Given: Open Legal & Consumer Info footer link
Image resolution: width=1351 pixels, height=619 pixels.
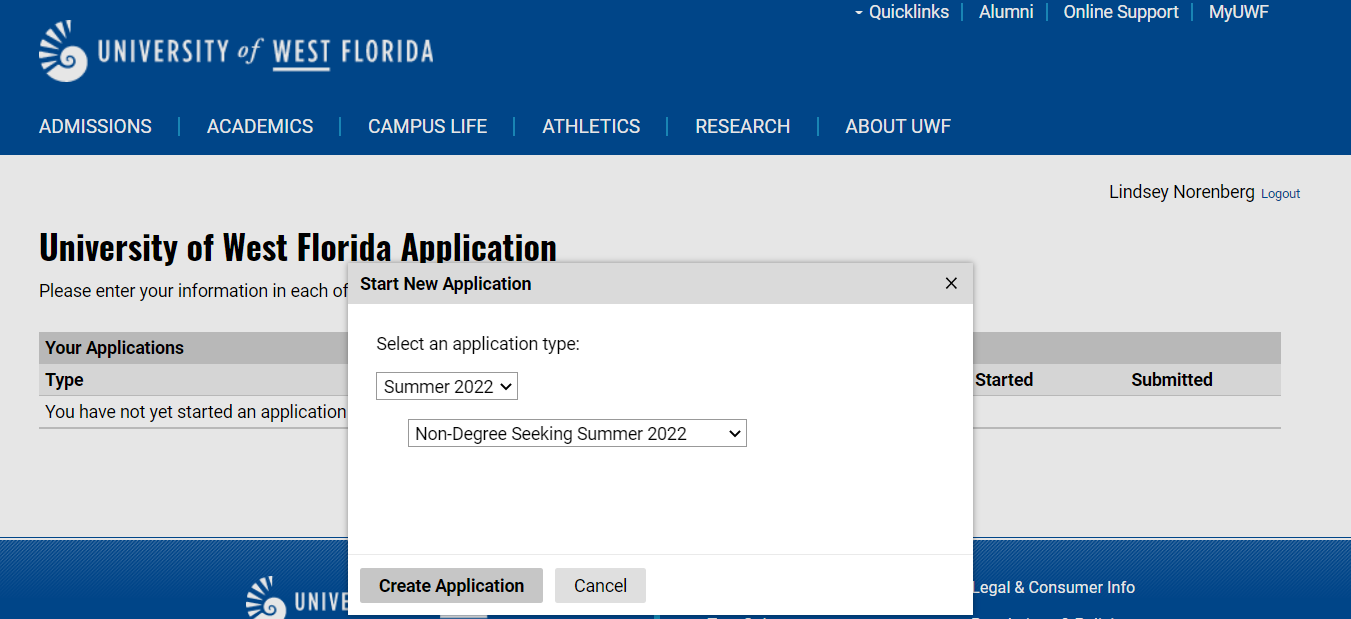Looking at the screenshot, I should [x=1053, y=588].
